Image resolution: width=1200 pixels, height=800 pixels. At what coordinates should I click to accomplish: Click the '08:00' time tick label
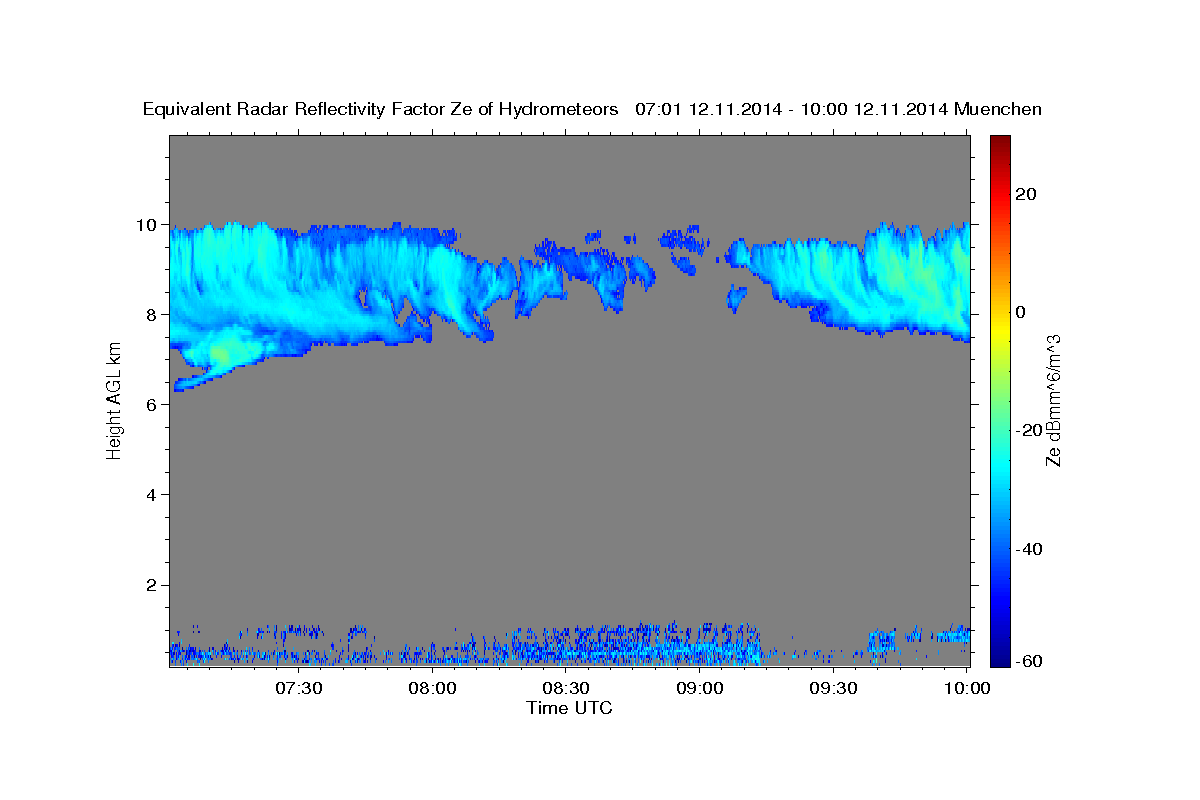433,688
